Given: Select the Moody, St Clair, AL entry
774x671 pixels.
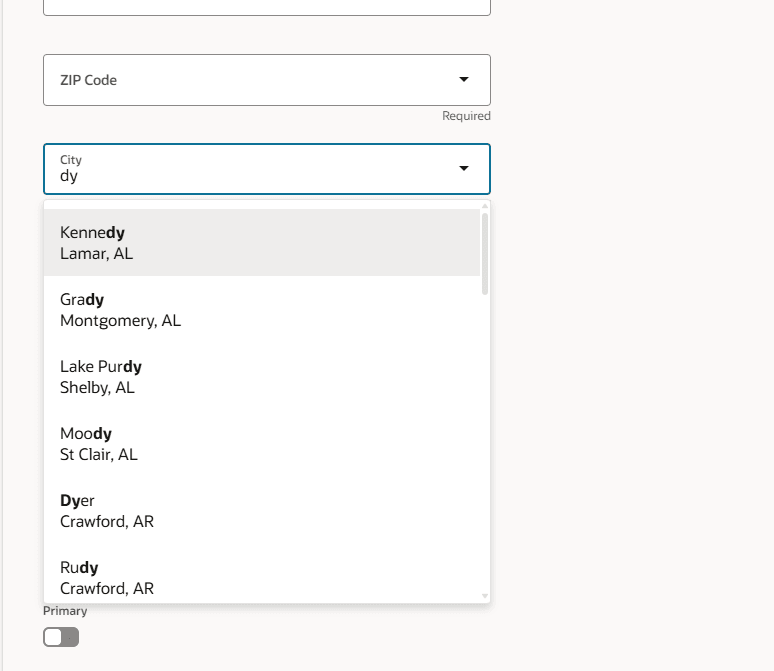Looking at the screenshot, I should pyautogui.click(x=261, y=444).
